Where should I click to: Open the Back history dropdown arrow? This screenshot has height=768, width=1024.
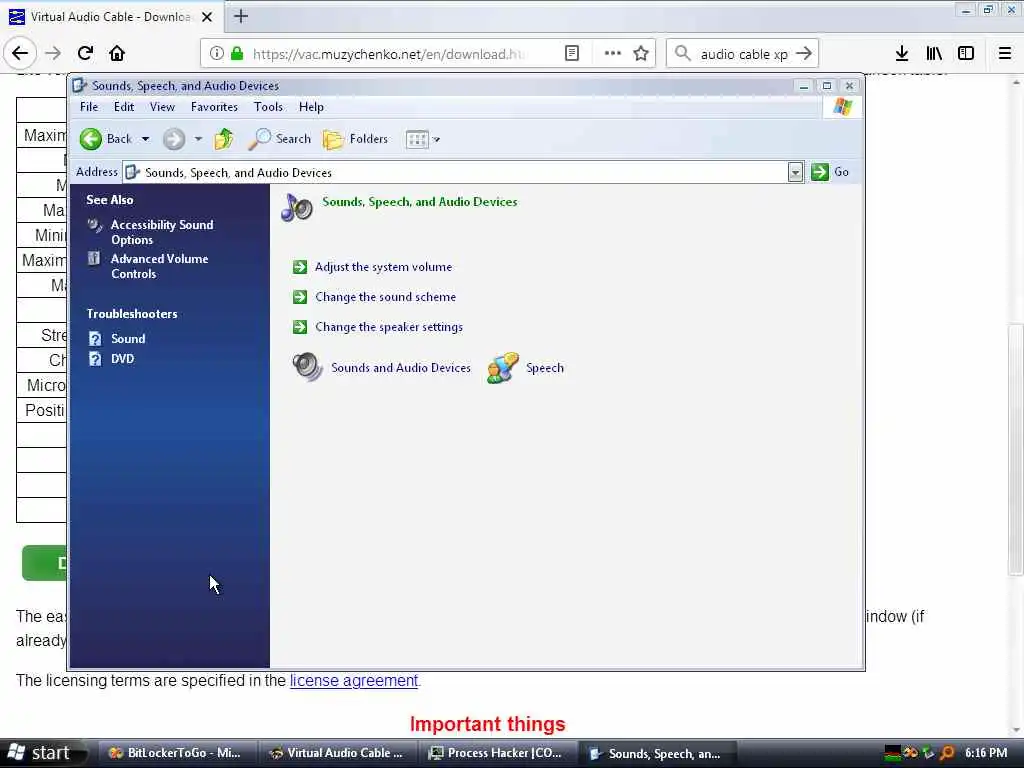pos(146,139)
